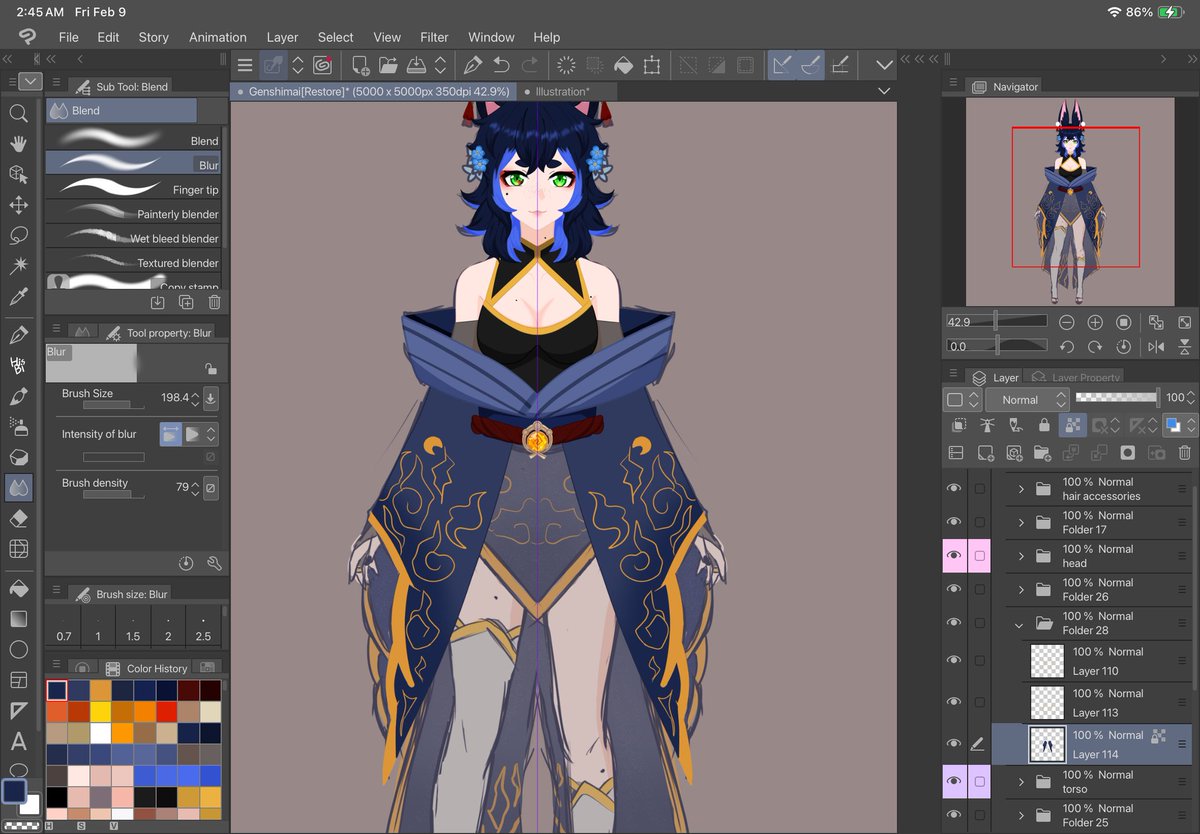Toggle Clip to layer below
1200x834 pixels.
[958, 425]
